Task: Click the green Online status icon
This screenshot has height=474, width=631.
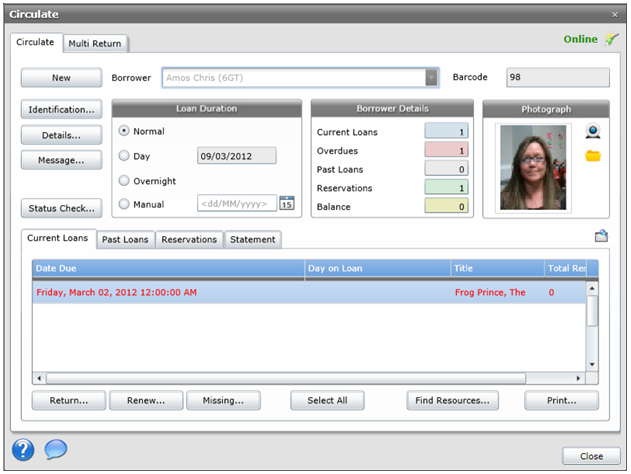Action: pyautogui.click(x=612, y=40)
